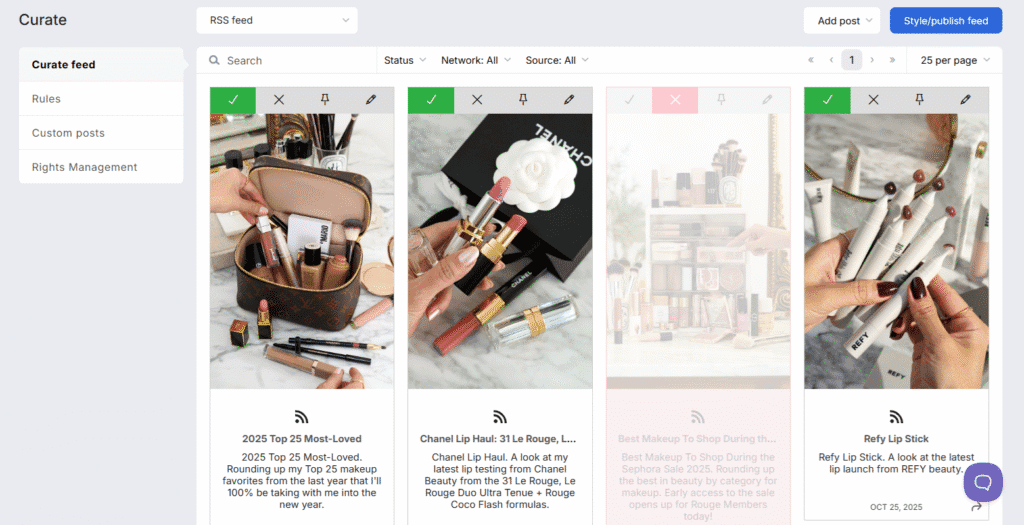Edit the Best Makeup To Shop post
Screen dimensions: 1024x525
(x=767, y=100)
